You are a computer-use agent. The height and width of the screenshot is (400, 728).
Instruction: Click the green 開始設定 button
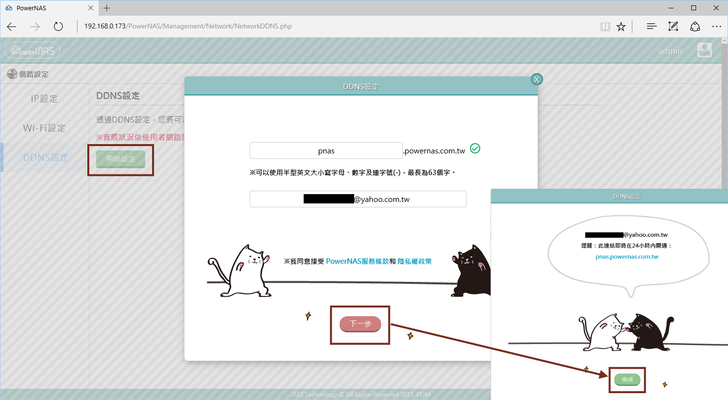[x=121, y=159]
